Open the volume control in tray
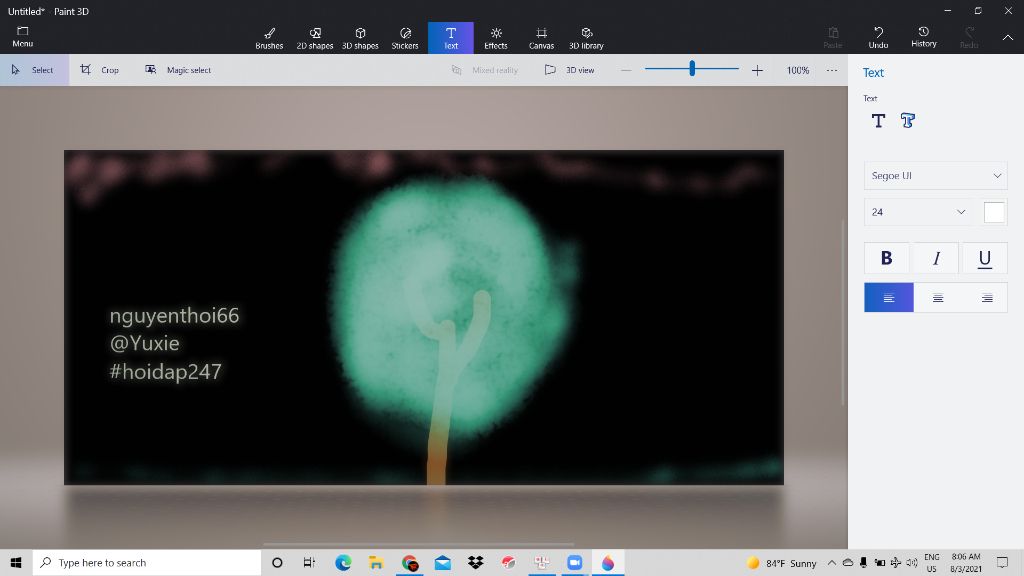 tap(912, 562)
